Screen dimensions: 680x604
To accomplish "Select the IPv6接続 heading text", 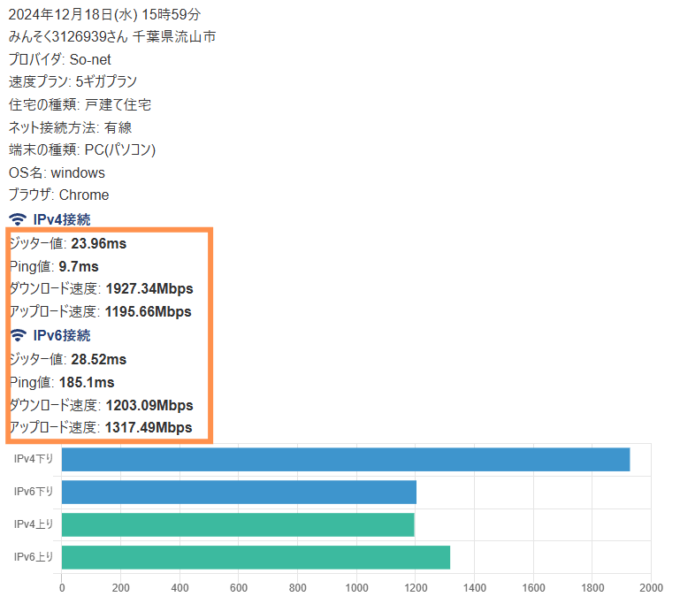I will [62, 335].
